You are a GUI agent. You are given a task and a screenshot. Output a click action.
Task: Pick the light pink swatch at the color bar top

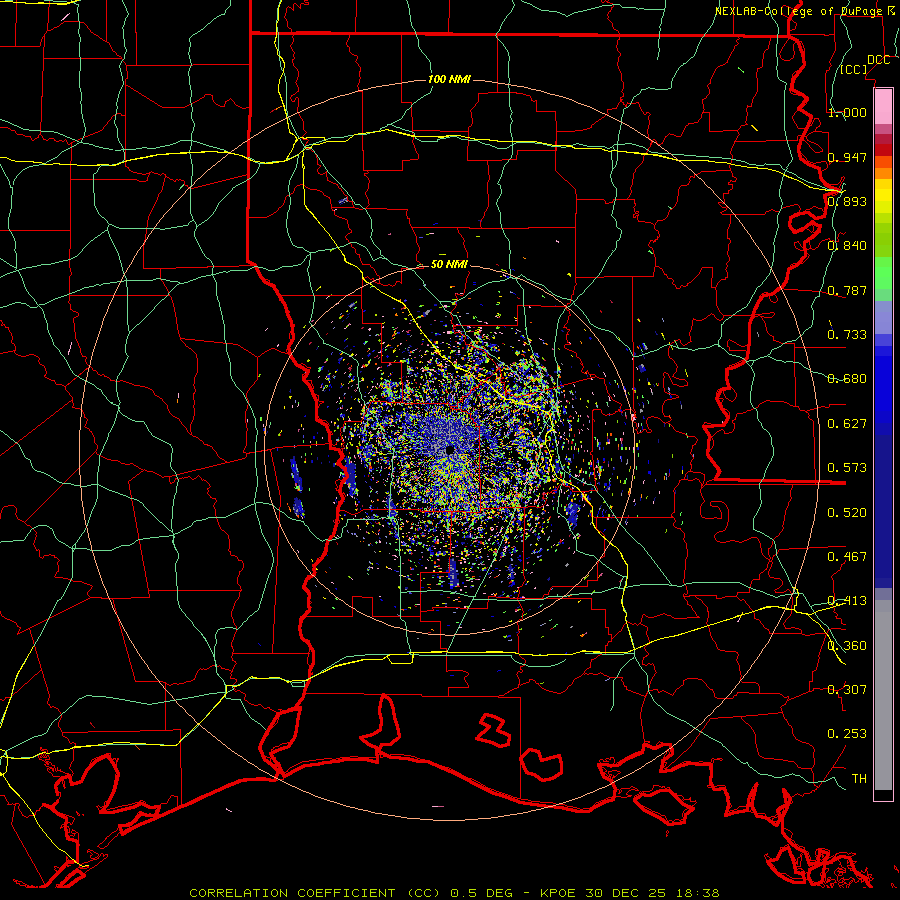(x=883, y=106)
